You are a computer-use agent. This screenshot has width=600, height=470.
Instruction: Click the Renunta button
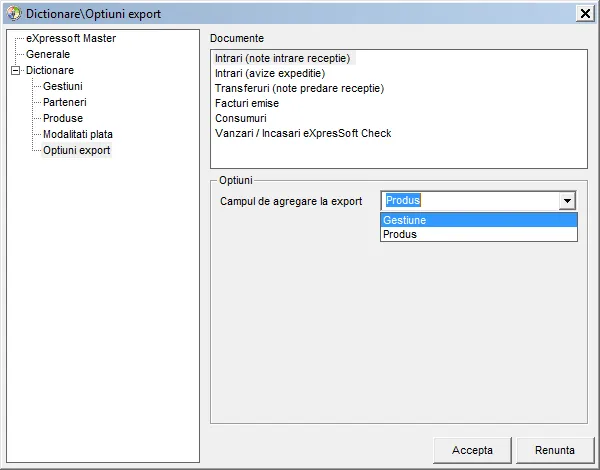[555, 450]
